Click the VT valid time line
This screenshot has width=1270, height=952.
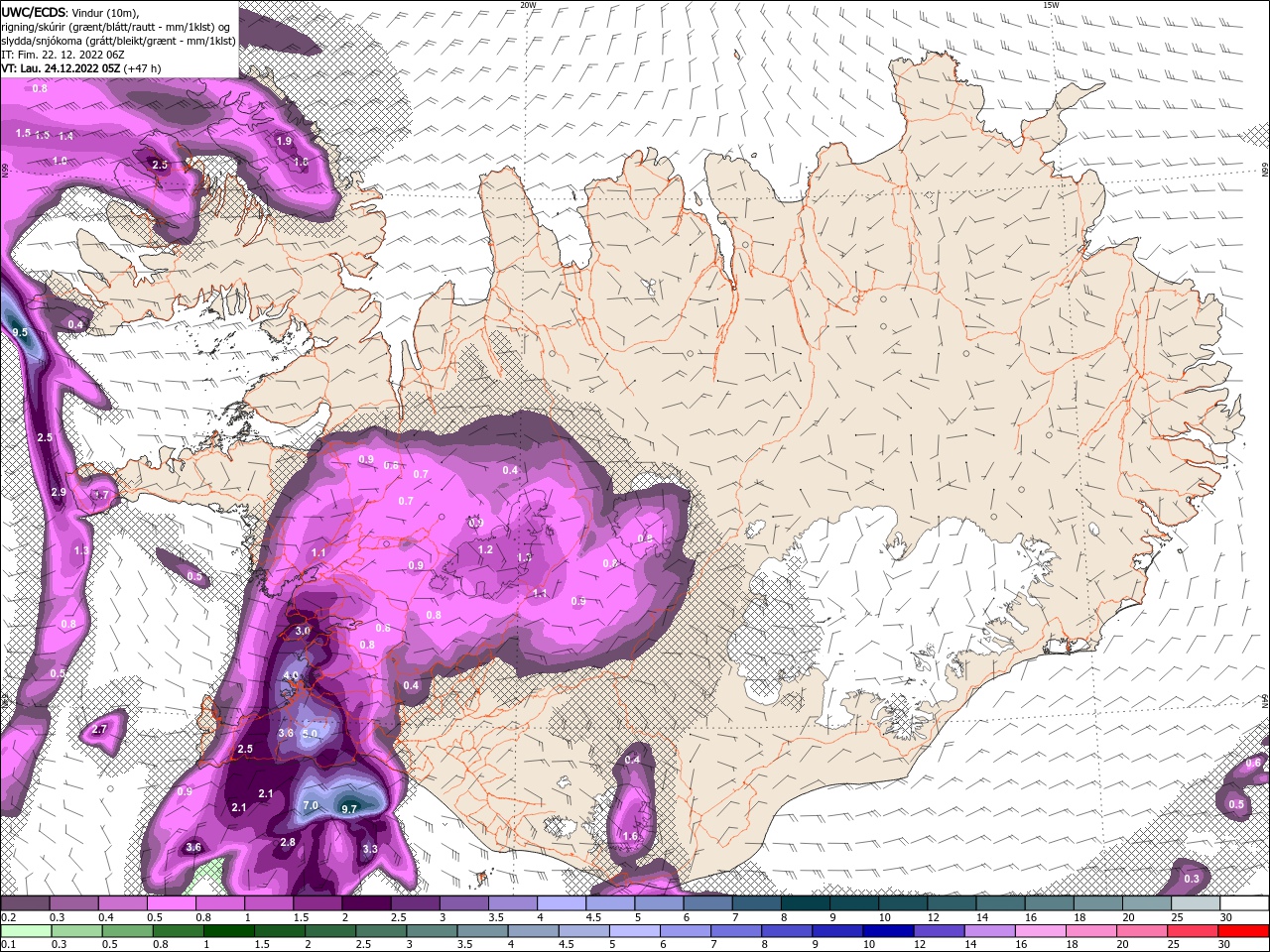(81, 68)
